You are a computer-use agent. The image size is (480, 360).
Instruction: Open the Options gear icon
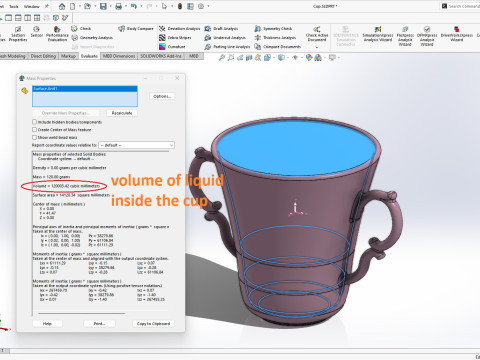click(x=201, y=6)
